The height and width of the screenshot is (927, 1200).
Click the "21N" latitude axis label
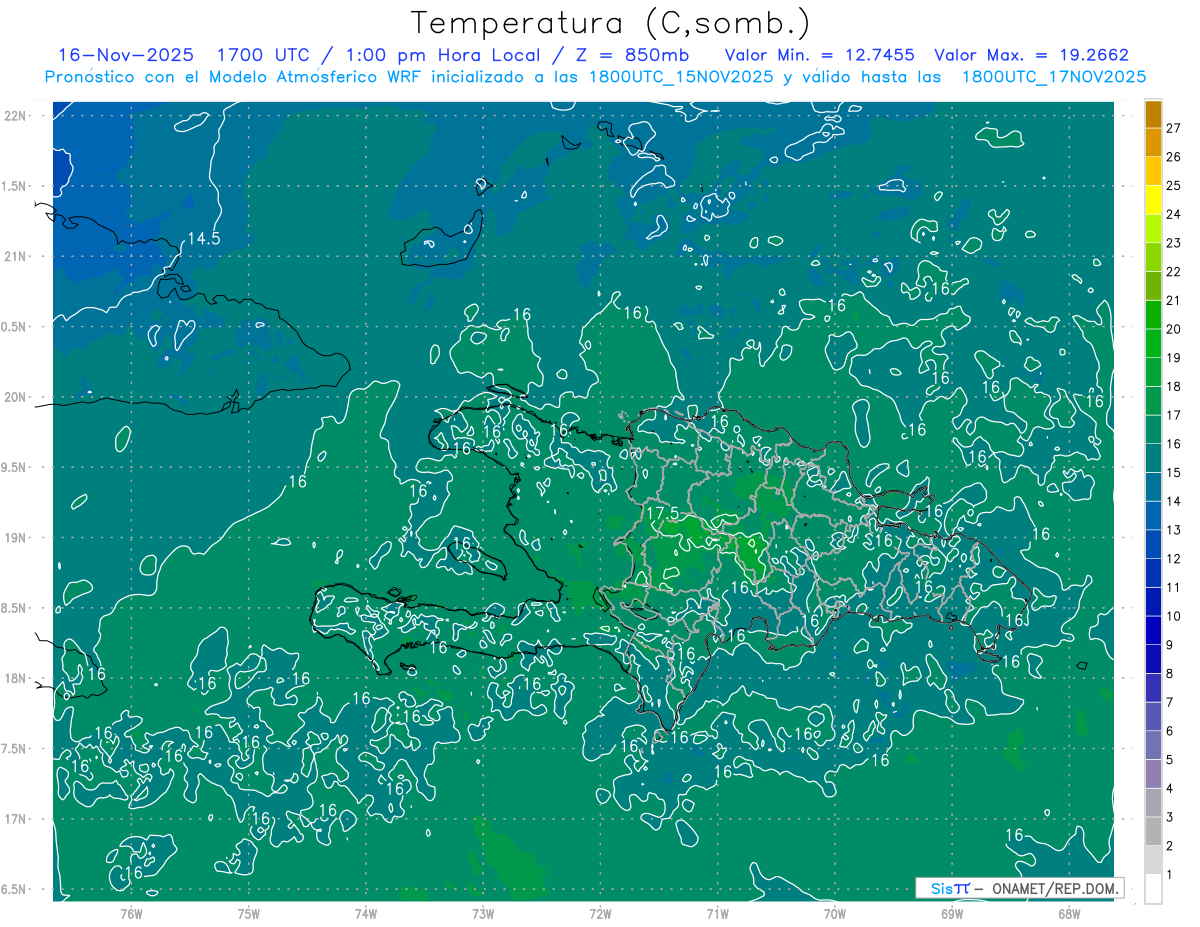pyautogui.click(x=17, y=256)
